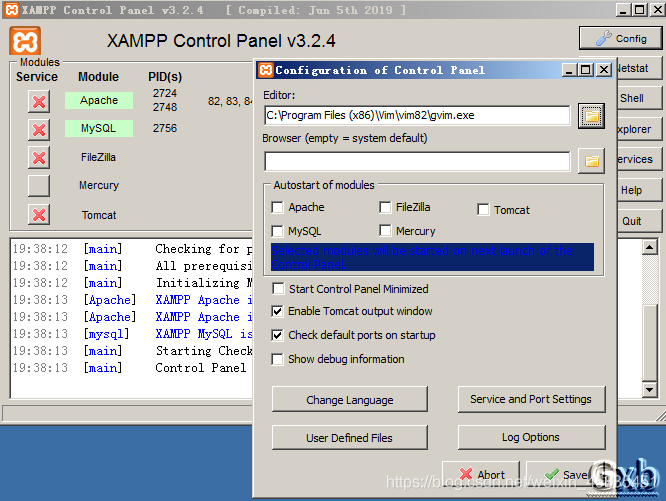Open Log Options
The image size is (666, 501).
click(531, 437)
